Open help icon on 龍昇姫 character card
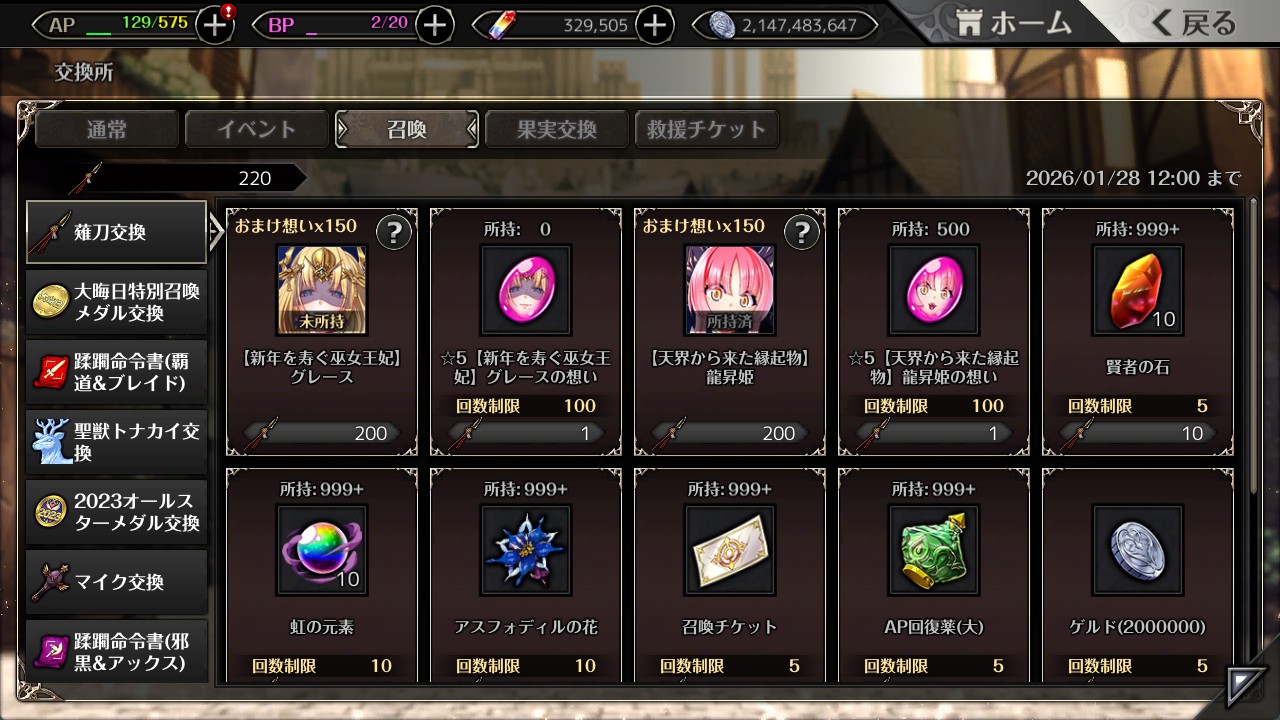Viewport: 1280px width, 720px height. [802, 233]
